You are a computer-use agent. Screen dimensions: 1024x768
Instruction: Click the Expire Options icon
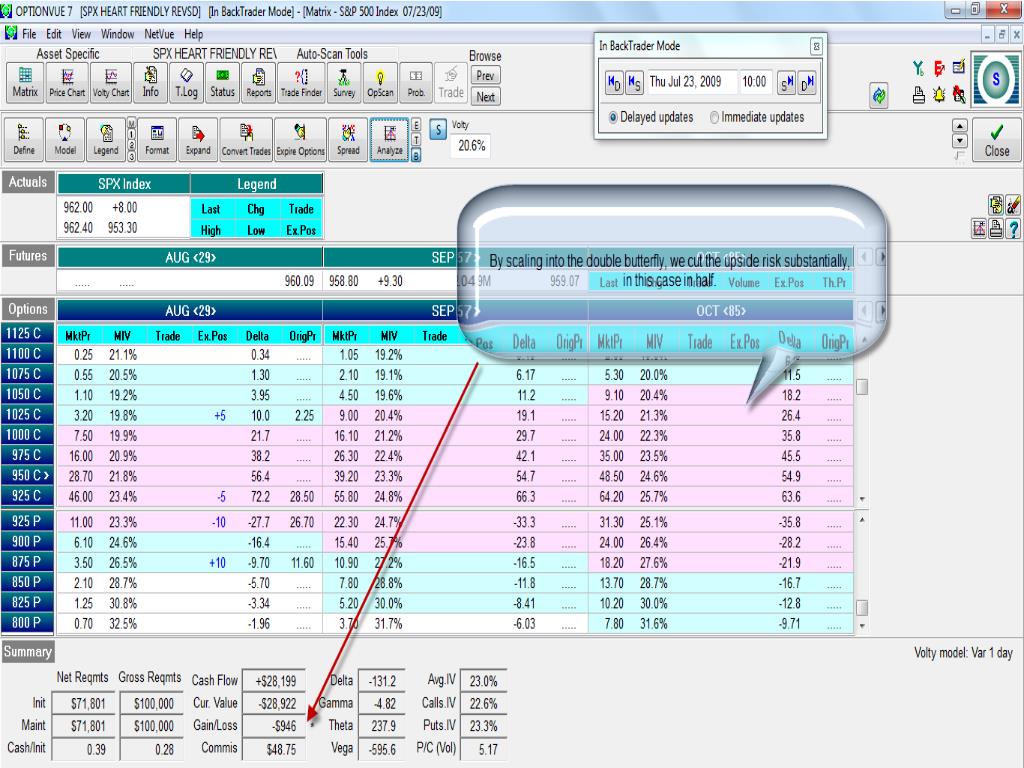300,138
